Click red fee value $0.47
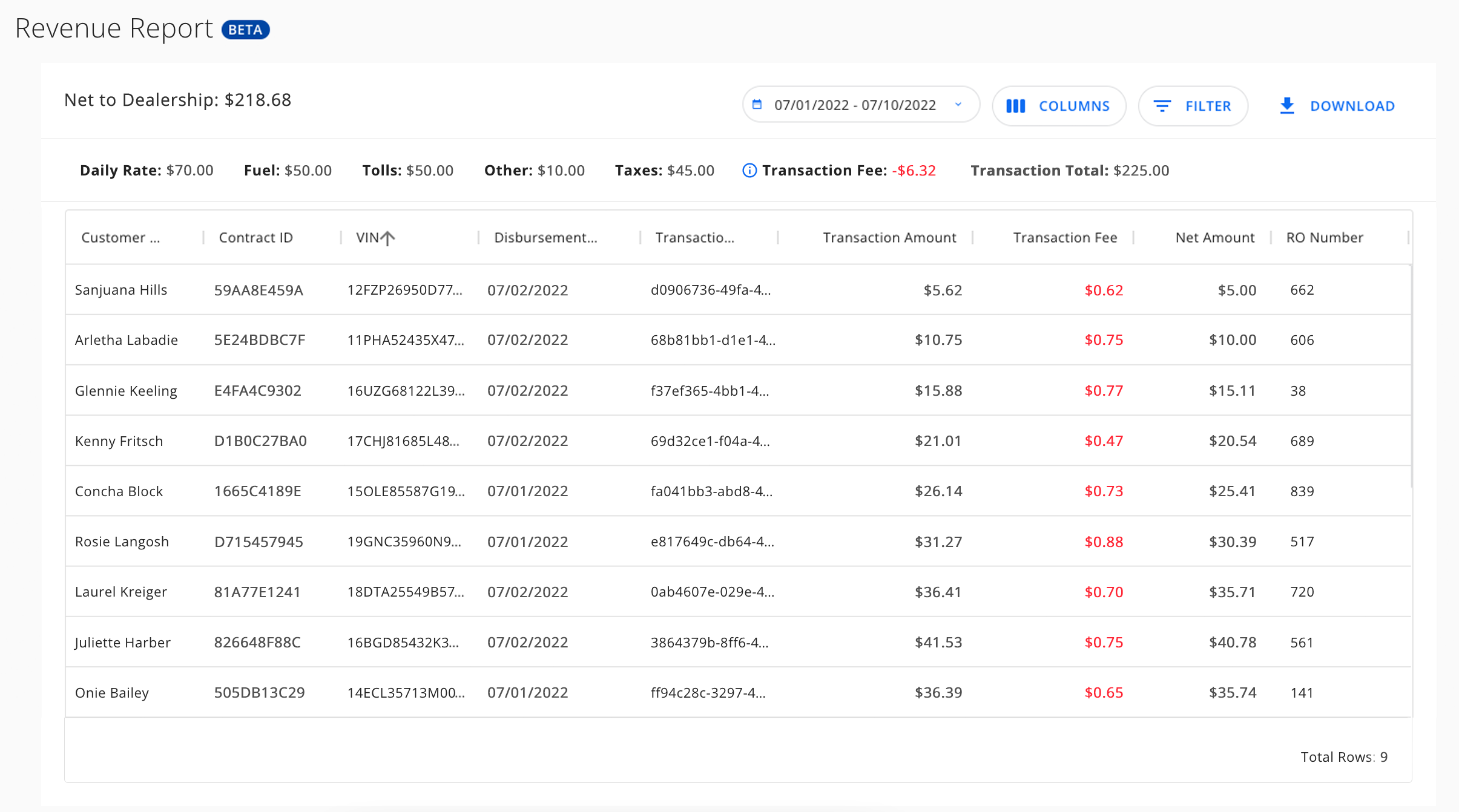The width and height of the screenshot is (1459, 812). tap(1104, 441)
